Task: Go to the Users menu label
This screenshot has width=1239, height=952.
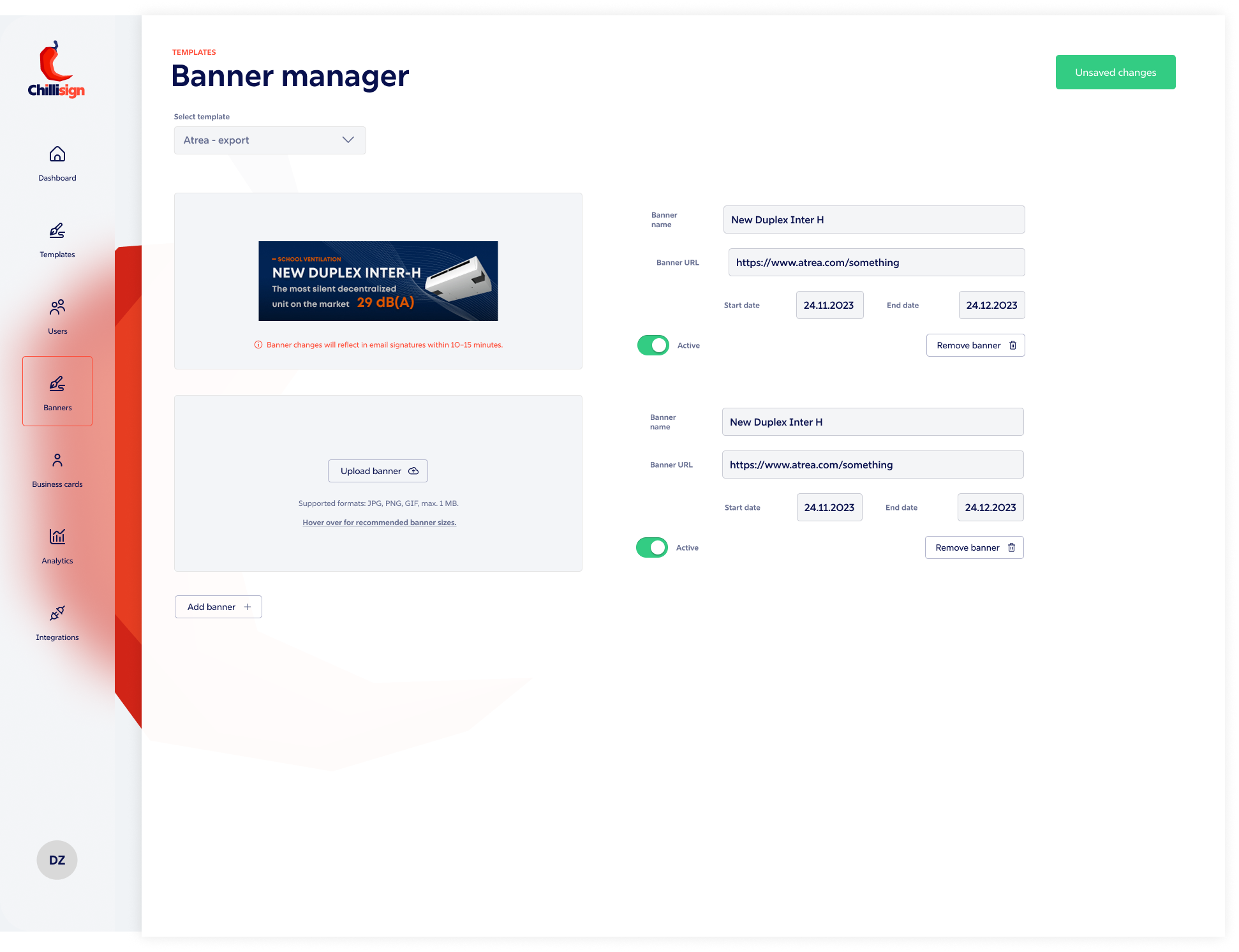Action: tap(57, 331)
